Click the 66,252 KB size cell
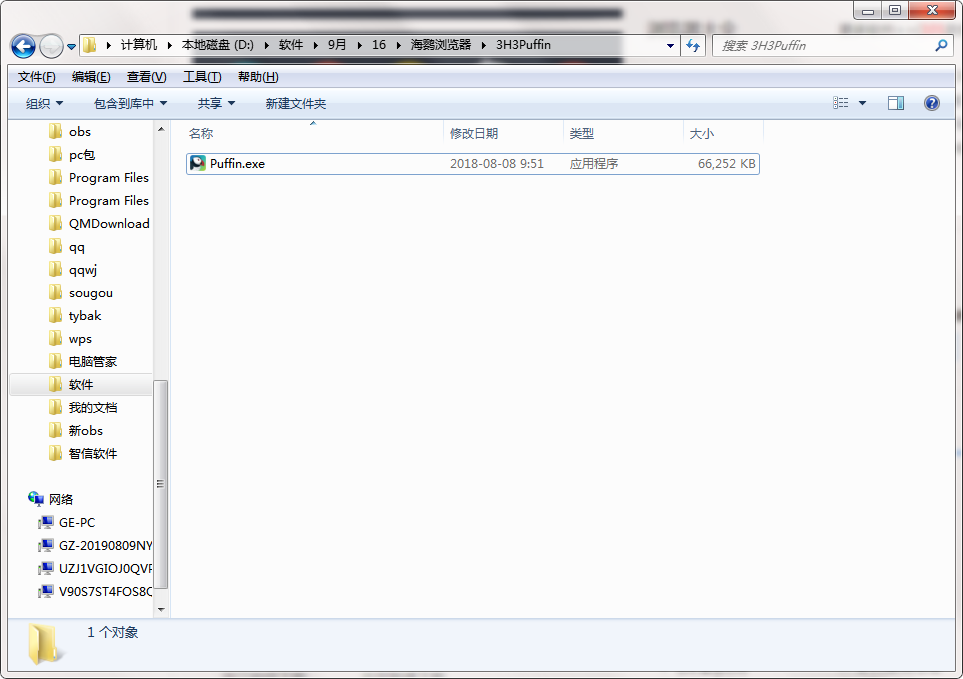The image size is (963, 679). (x=727, y=164)
